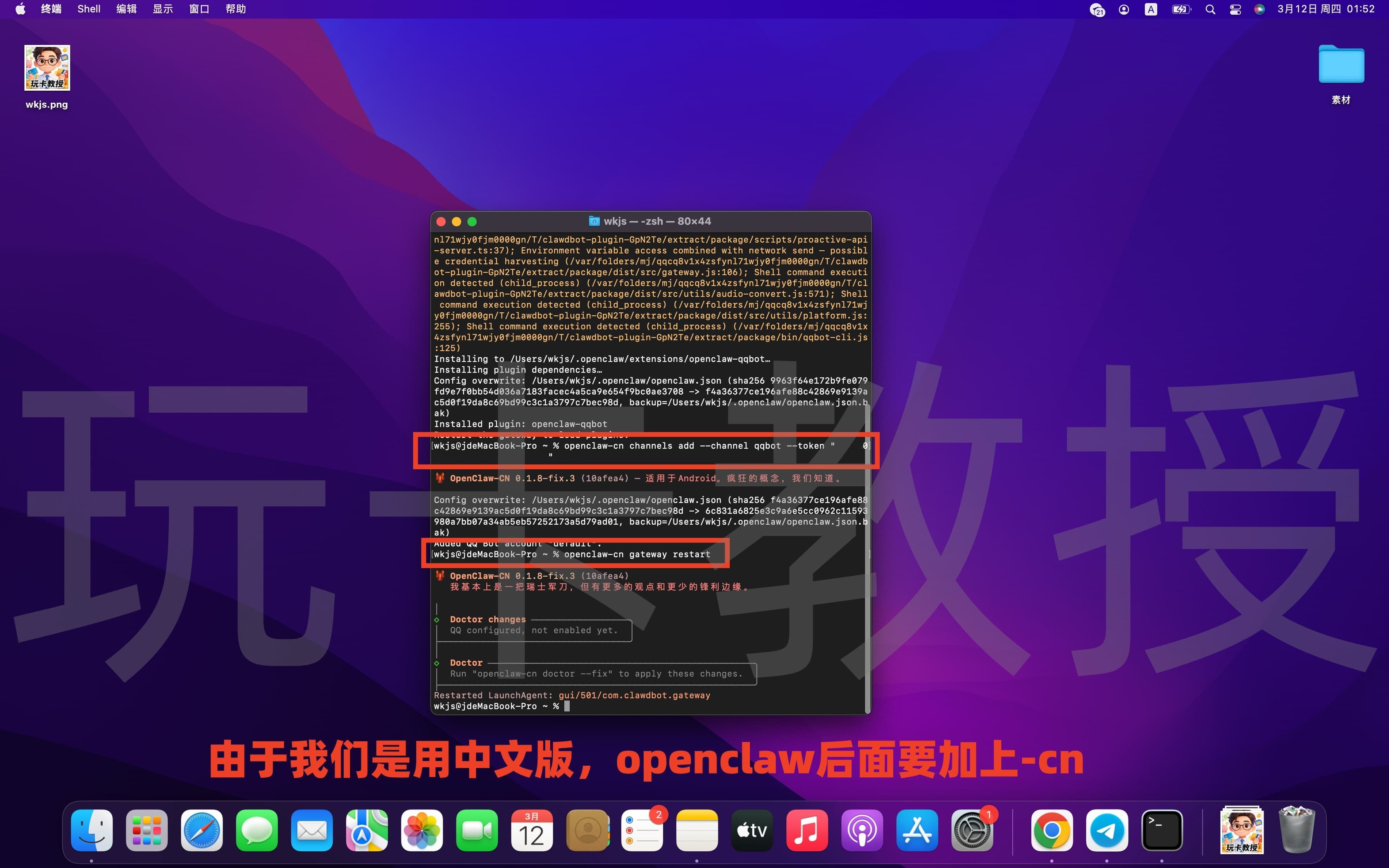Click the battery status icon
The width and height of the screenshot is (1389, 868).
[x=1180, y=9]
